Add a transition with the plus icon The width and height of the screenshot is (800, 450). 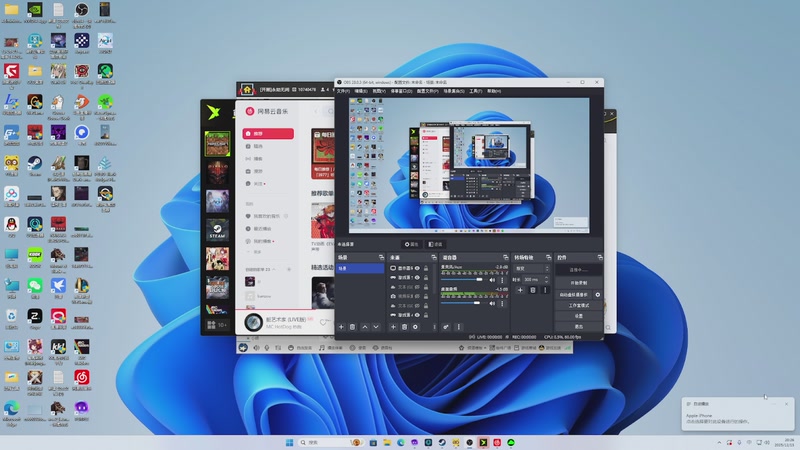coord(520,290)
